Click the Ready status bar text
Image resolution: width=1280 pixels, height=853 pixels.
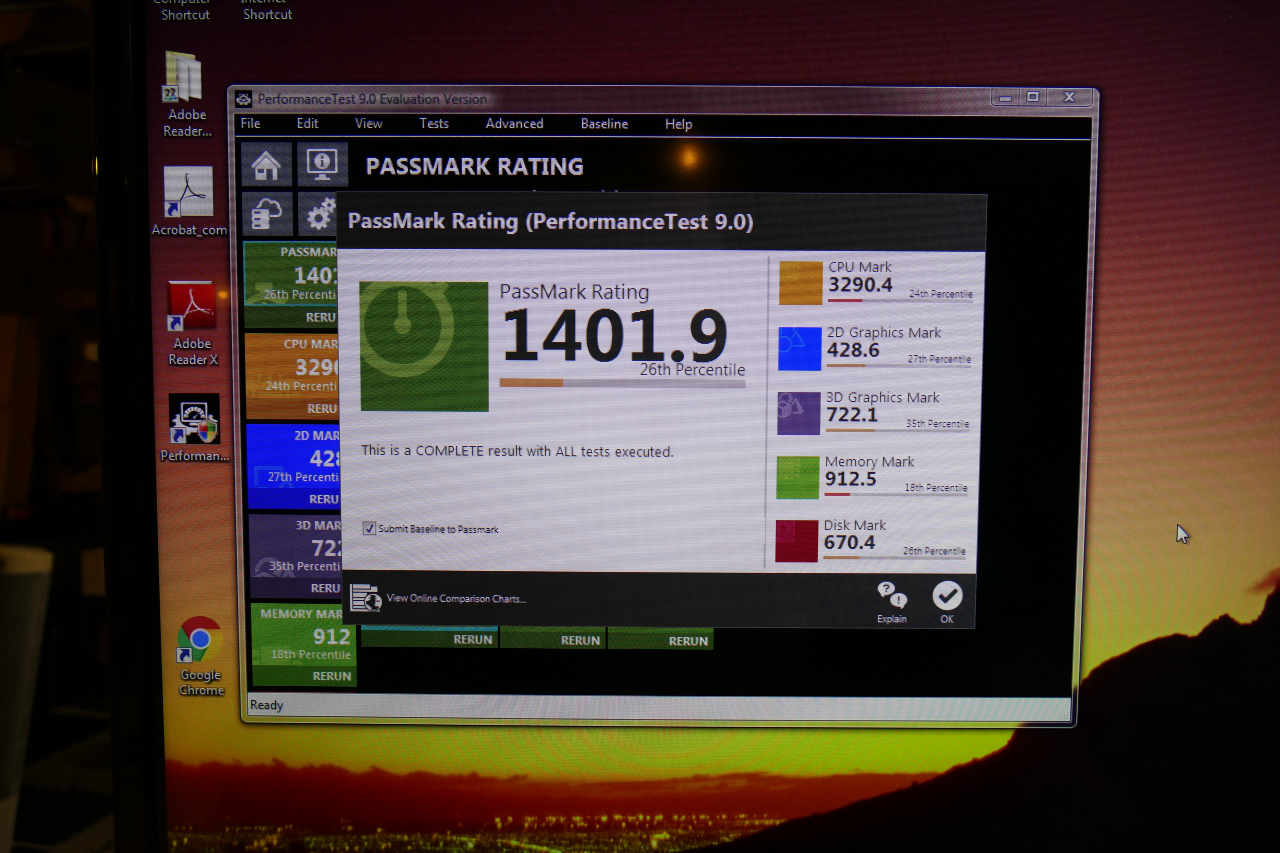click(267, 705)
